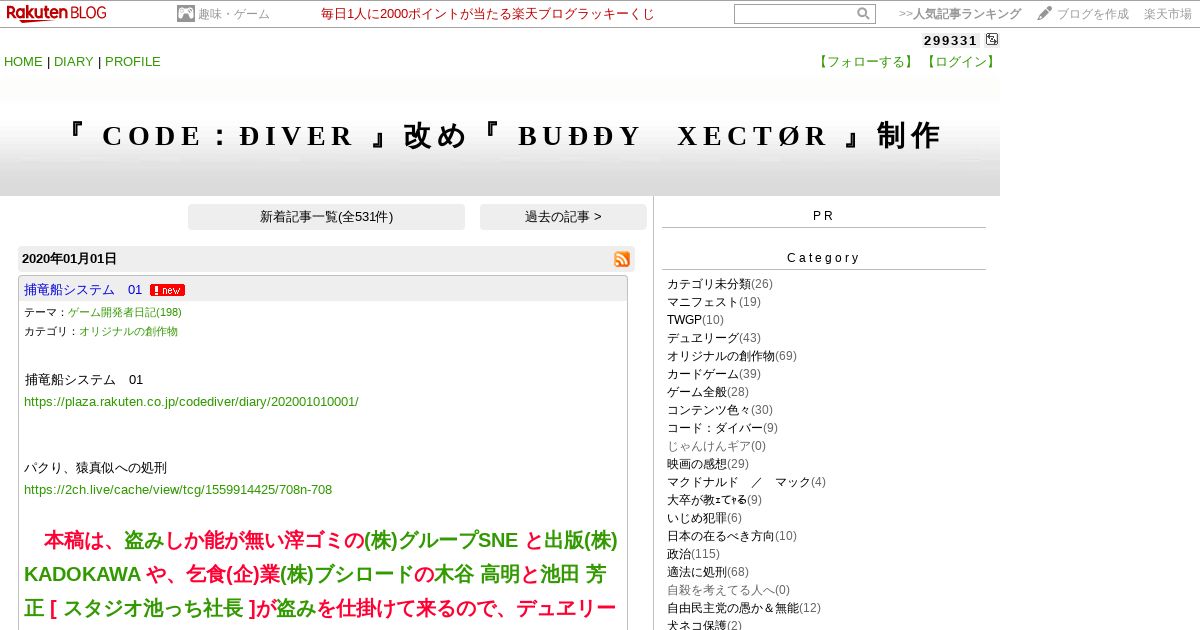Click the P R section heading
This screenshot has height=630, width=1200.
(x=823, y=216)
